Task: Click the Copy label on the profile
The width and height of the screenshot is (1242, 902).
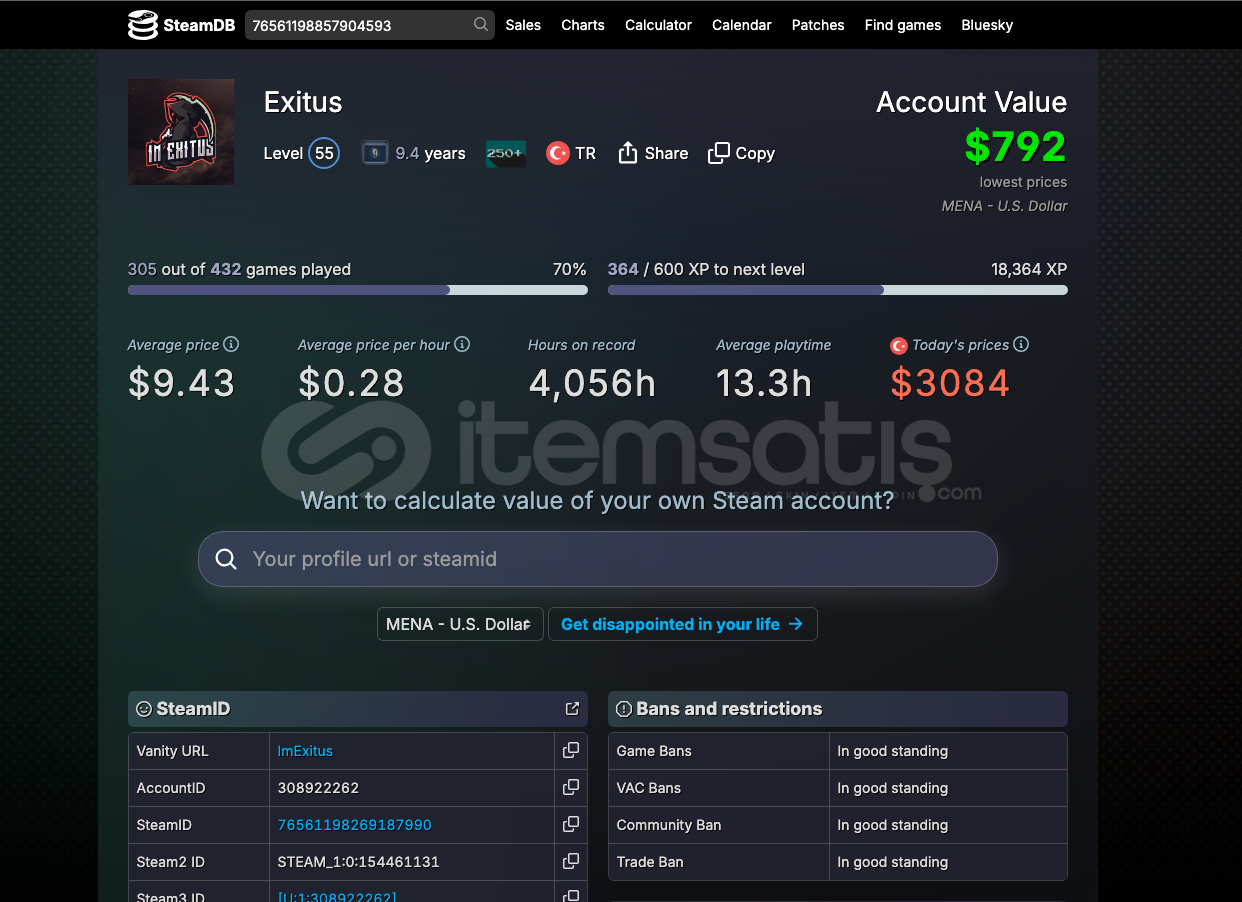Action: pos(755,153)
